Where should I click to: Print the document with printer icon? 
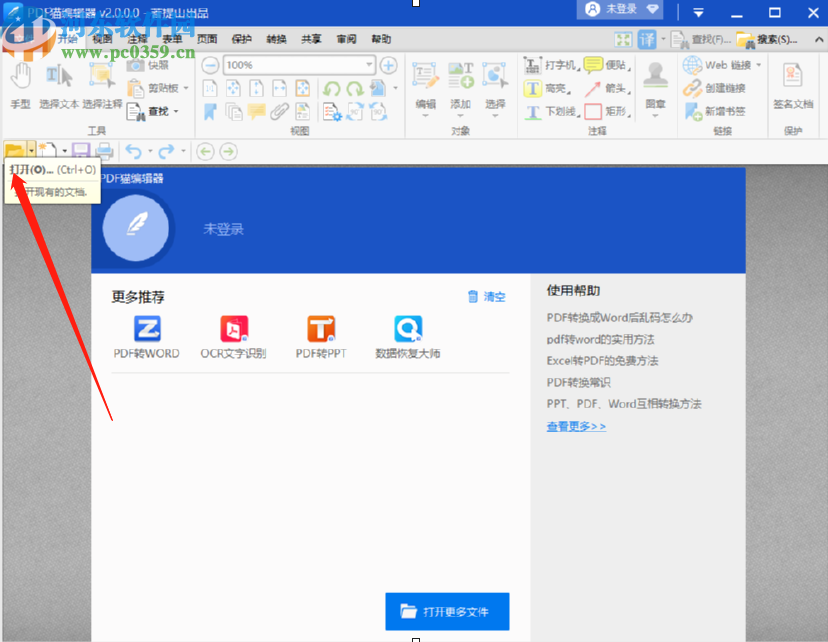point(105,152)
